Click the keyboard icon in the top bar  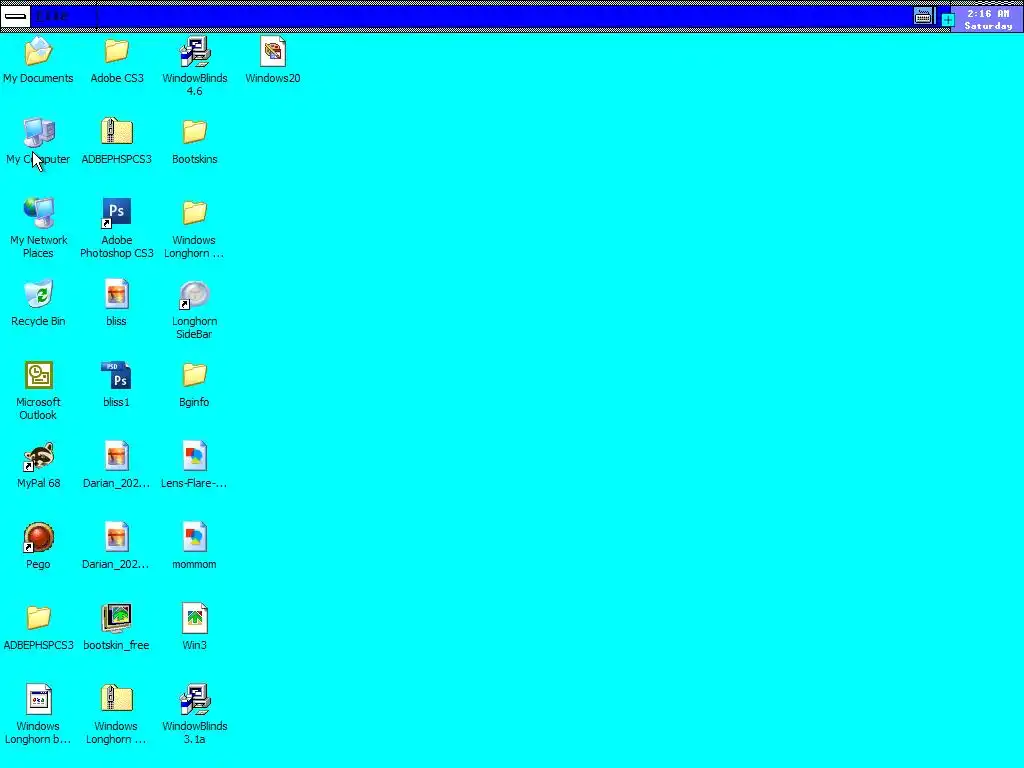click(923, 17)
